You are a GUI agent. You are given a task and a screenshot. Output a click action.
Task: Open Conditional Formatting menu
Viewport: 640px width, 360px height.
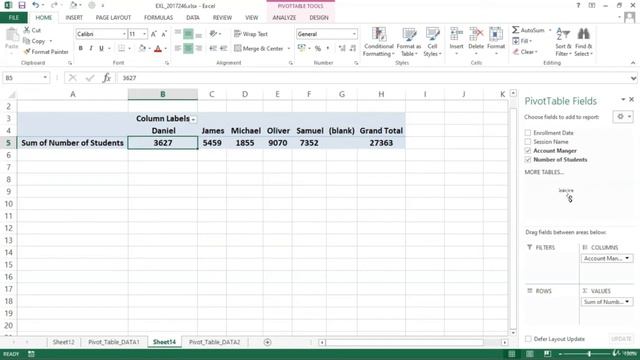coord(378,42)
